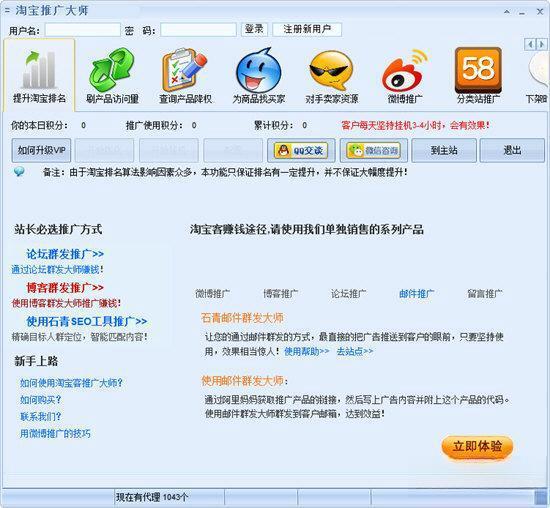Switch to the 留言推广 tab
550x508 pixels.
(x=485, y=294)
